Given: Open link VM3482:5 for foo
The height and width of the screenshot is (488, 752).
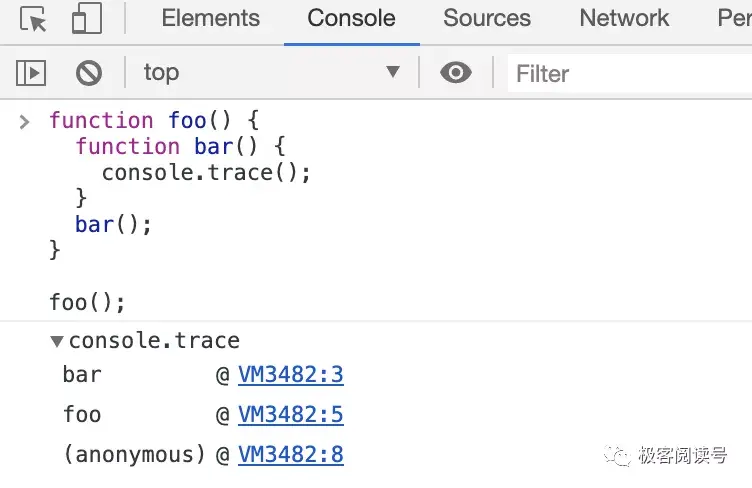Looking at the screenshot, I should (291, 415).
